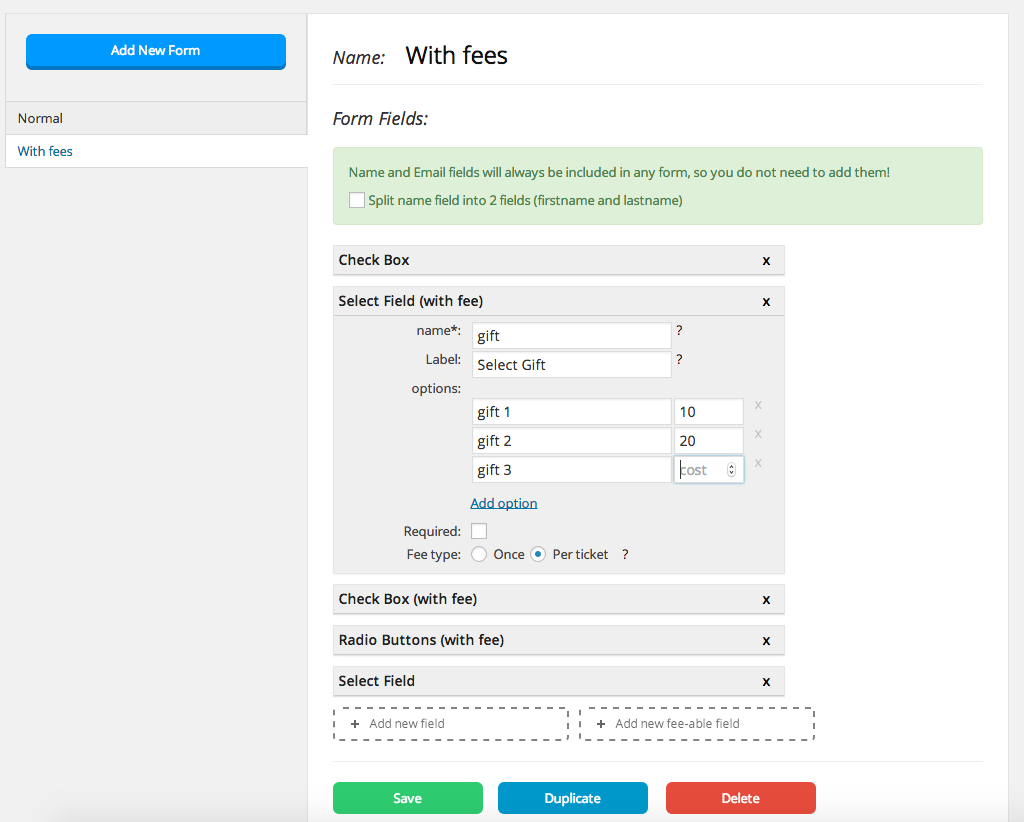Delete the gift 2 option row
This screenshot has height=822, width=1024.
(758, 434)
